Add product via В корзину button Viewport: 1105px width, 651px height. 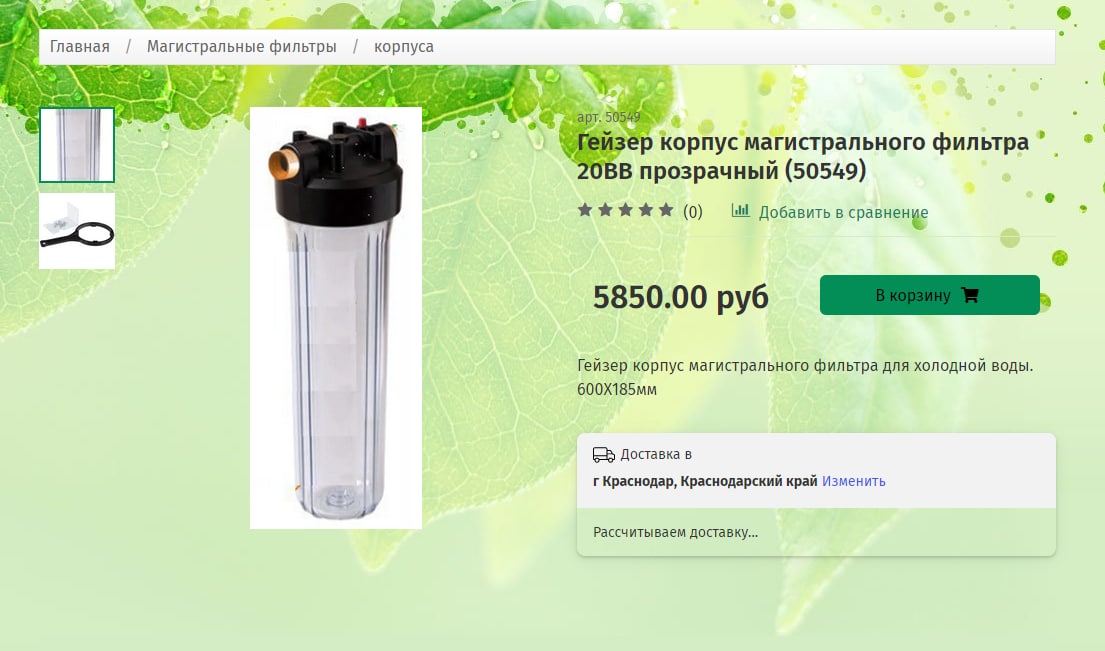pyautogui.click(x=930, y=294)
